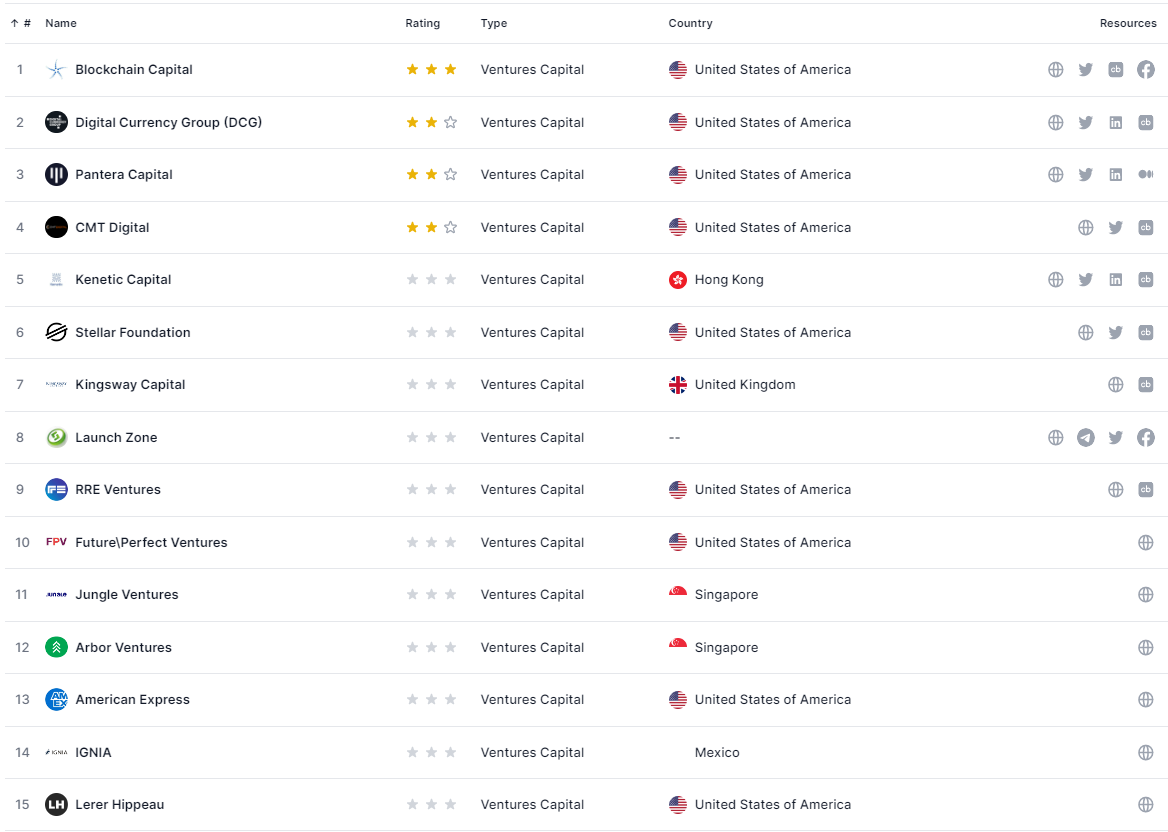Click the Name column header
Viewport: 1168px width, 832px height.
61,23
